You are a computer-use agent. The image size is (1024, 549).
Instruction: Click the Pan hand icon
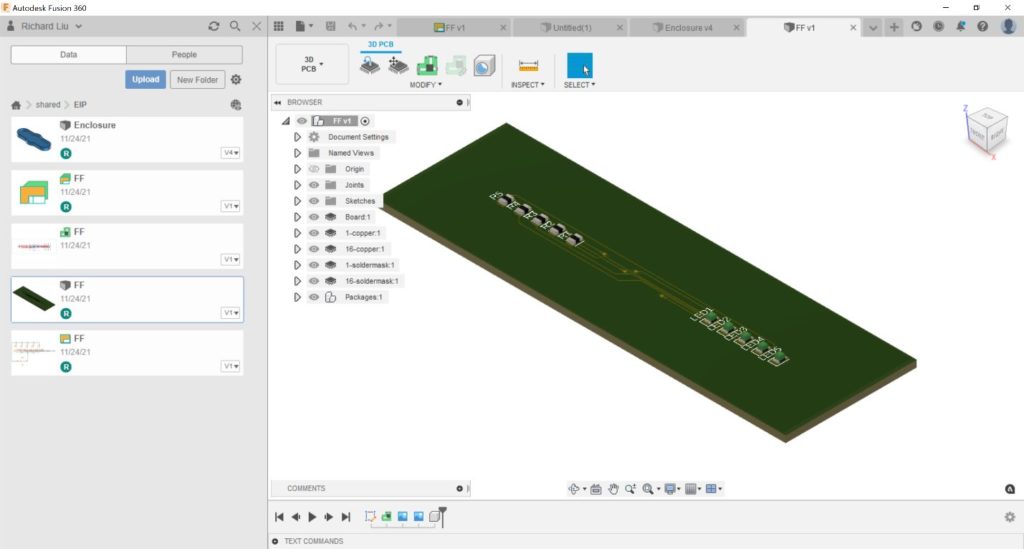614,489
